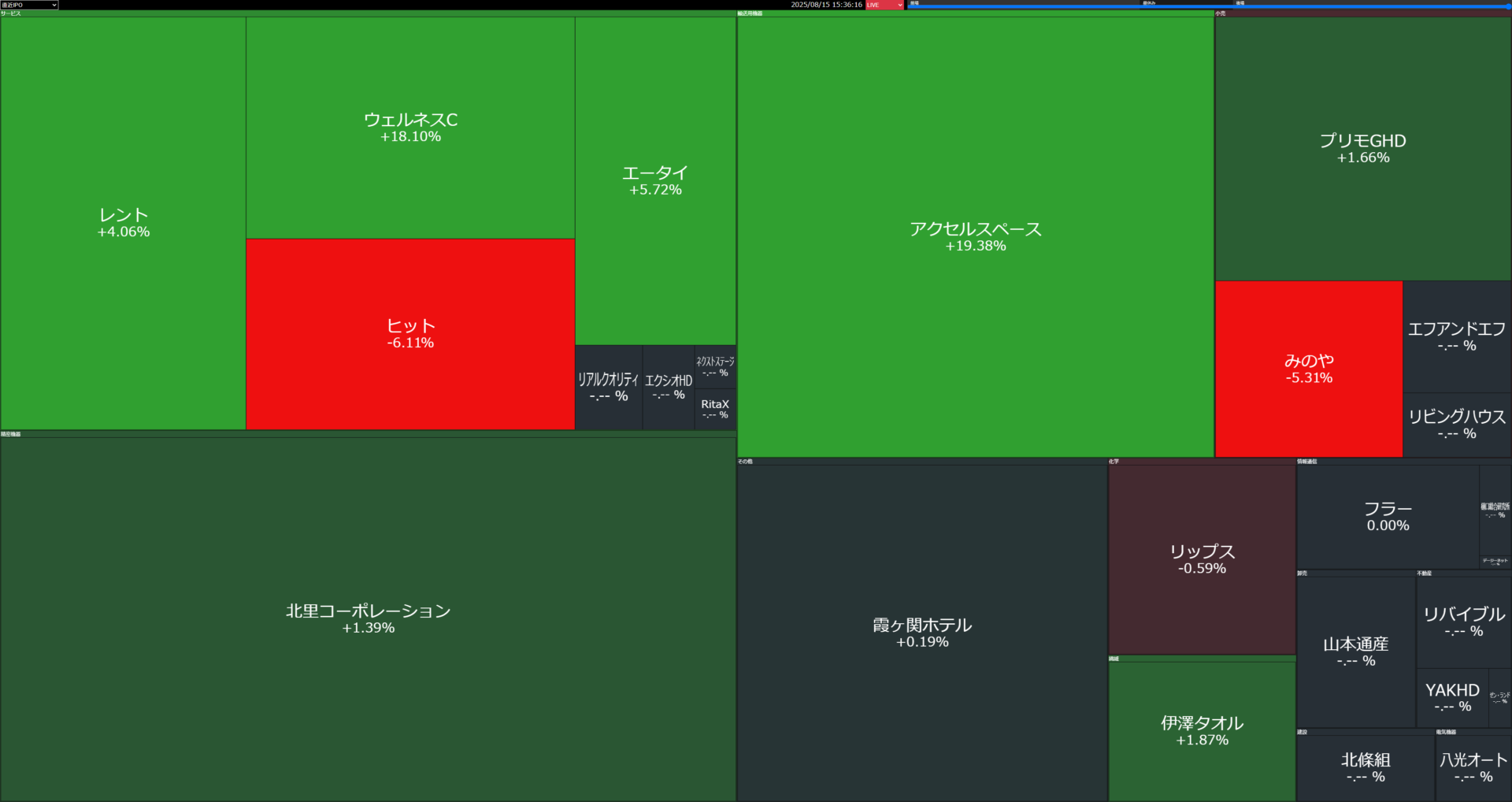Select the ゼン・ランド tile

[1500, 697]
